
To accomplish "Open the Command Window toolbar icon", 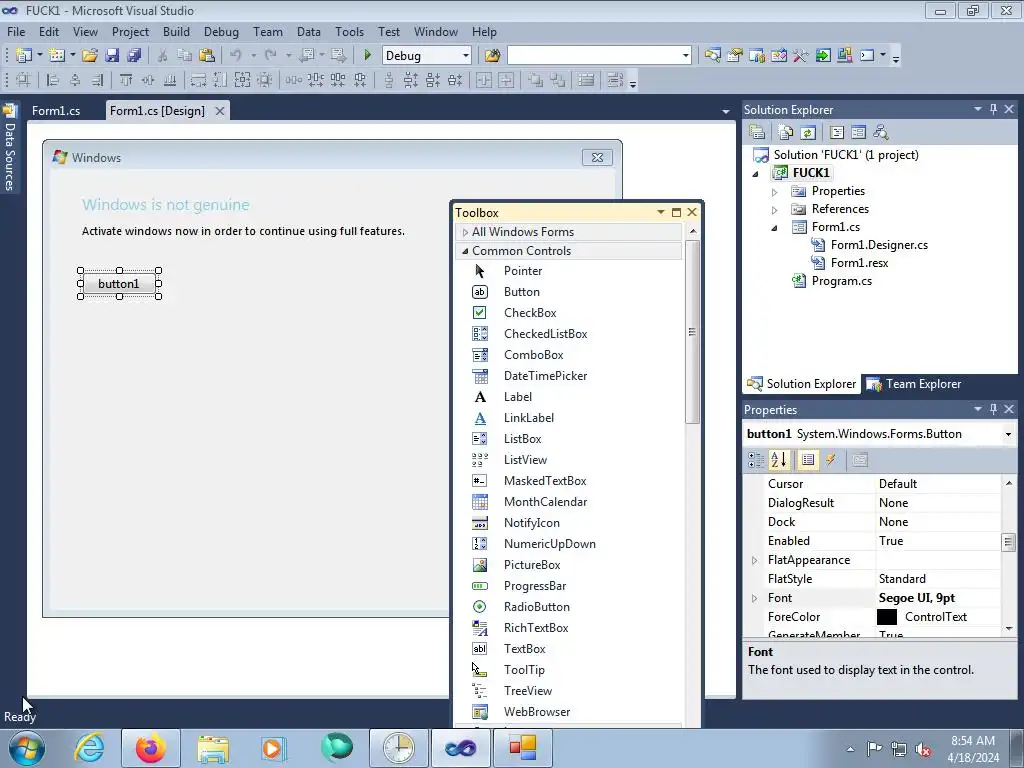I will point(867,56).
